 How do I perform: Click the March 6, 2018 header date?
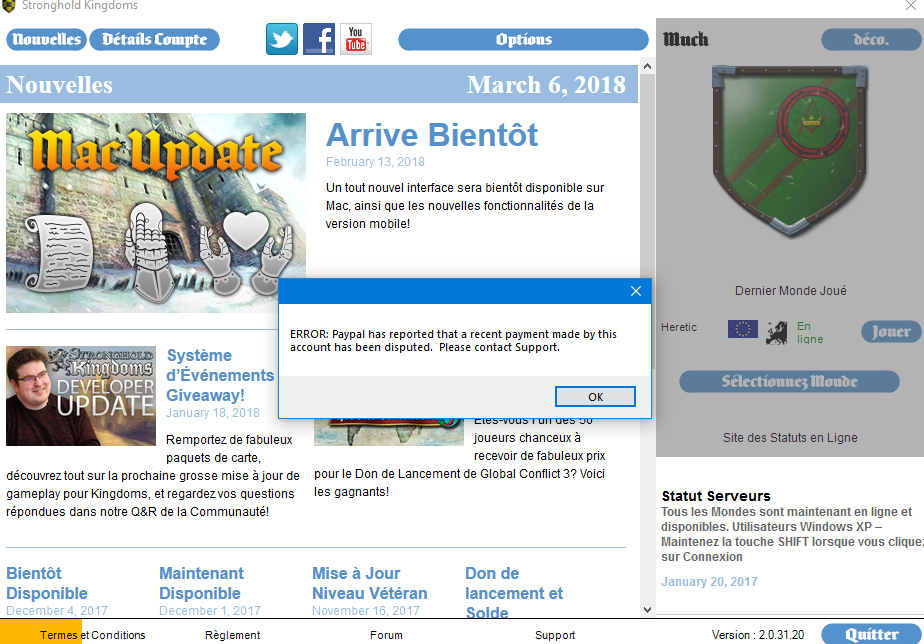point(546,85)
